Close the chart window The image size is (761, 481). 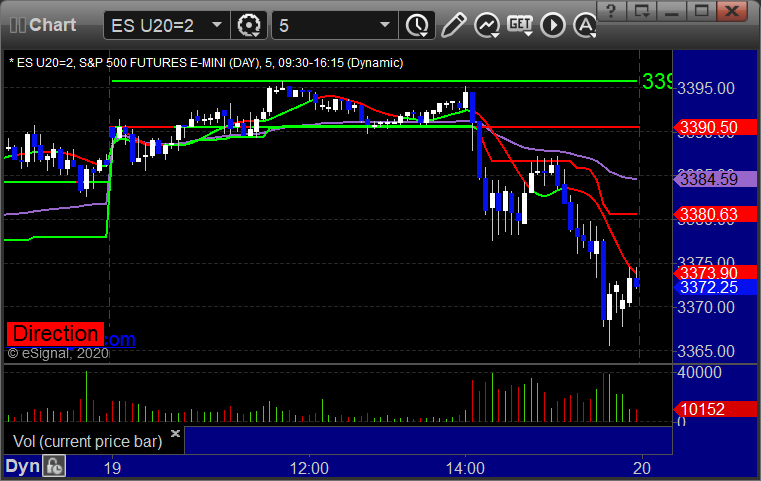[732, 11]
